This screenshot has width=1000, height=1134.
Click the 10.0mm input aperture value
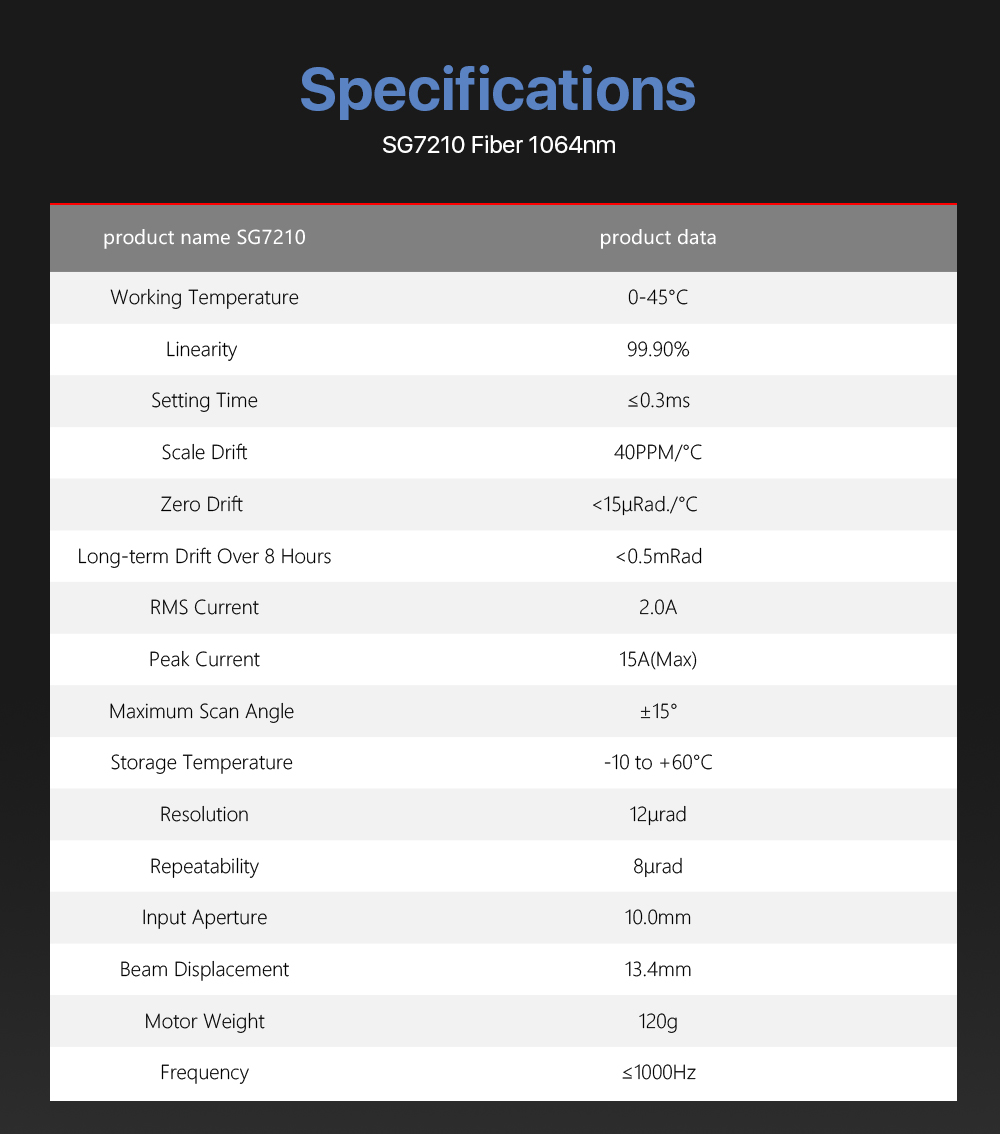(658, 918)
